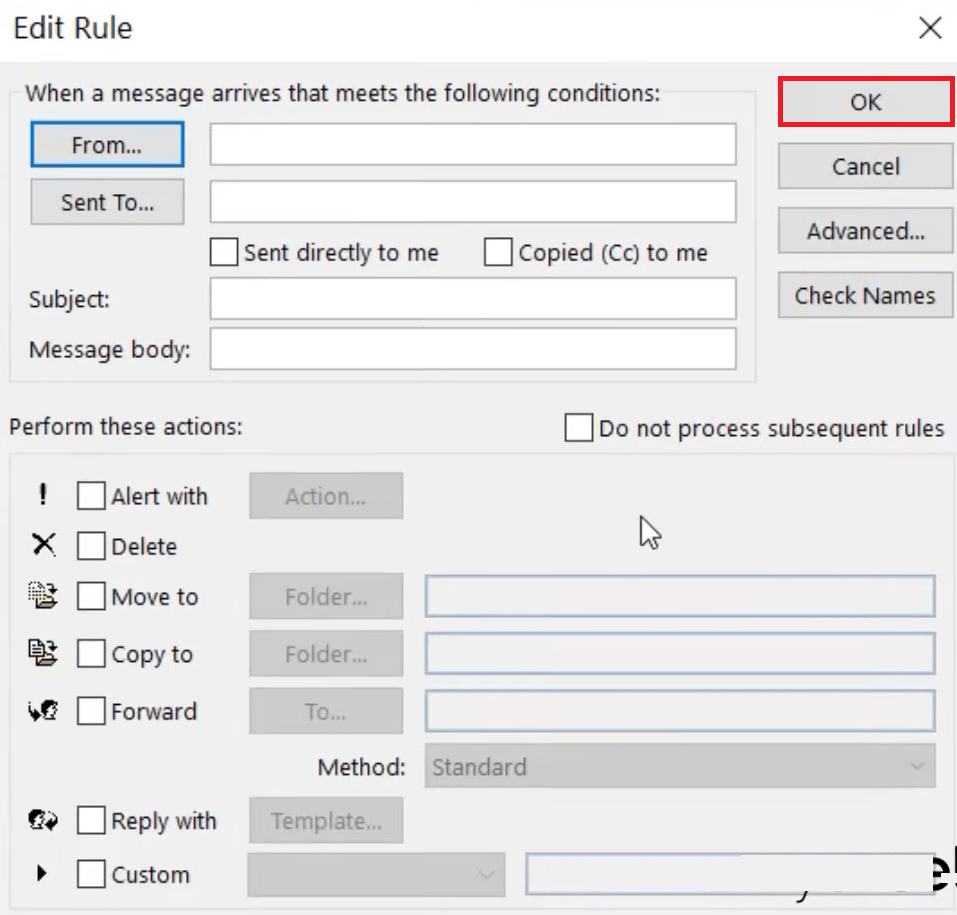
Task: Check the Custom action checkbox
Action: (x=91, y=874)
